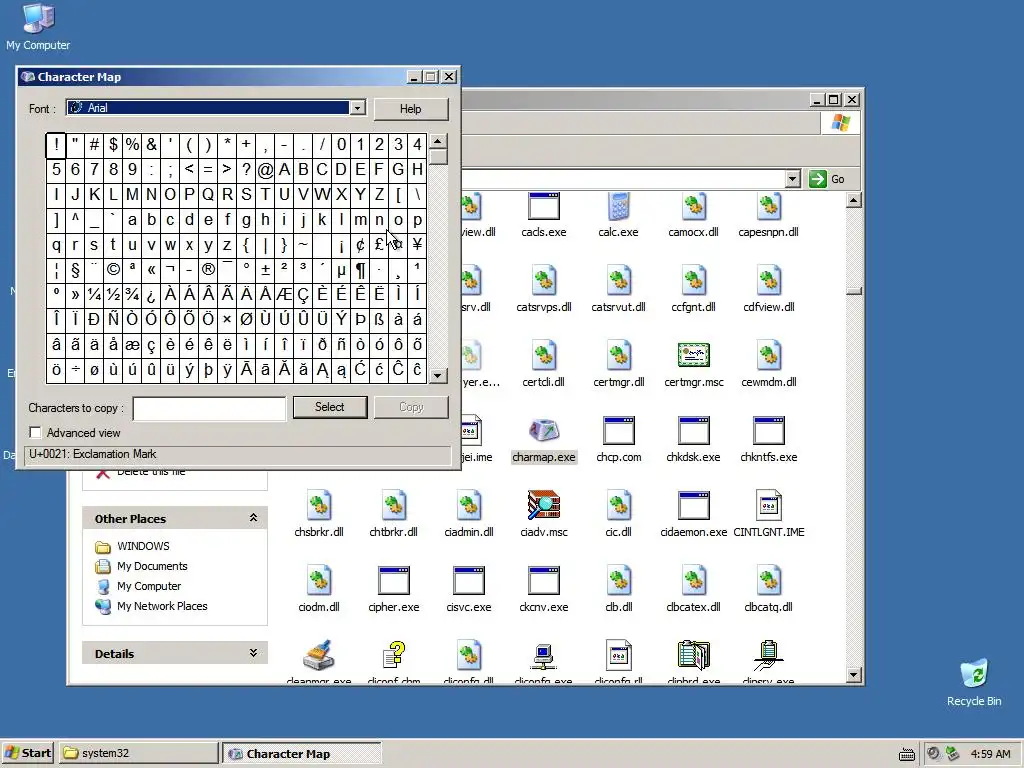Select the charmap.exe icon

[543, 431]
